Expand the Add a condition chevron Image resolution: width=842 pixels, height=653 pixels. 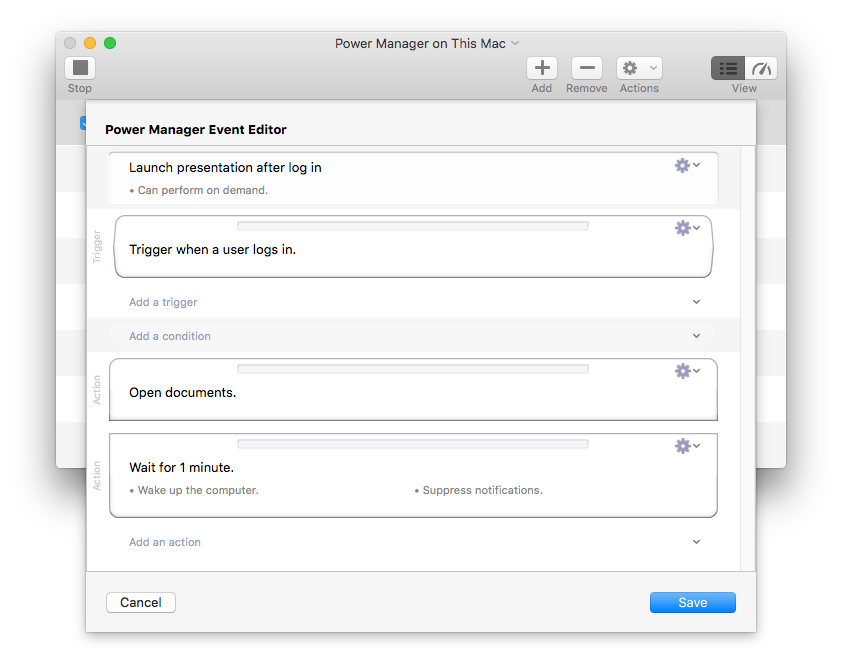(x=696, y=336)
